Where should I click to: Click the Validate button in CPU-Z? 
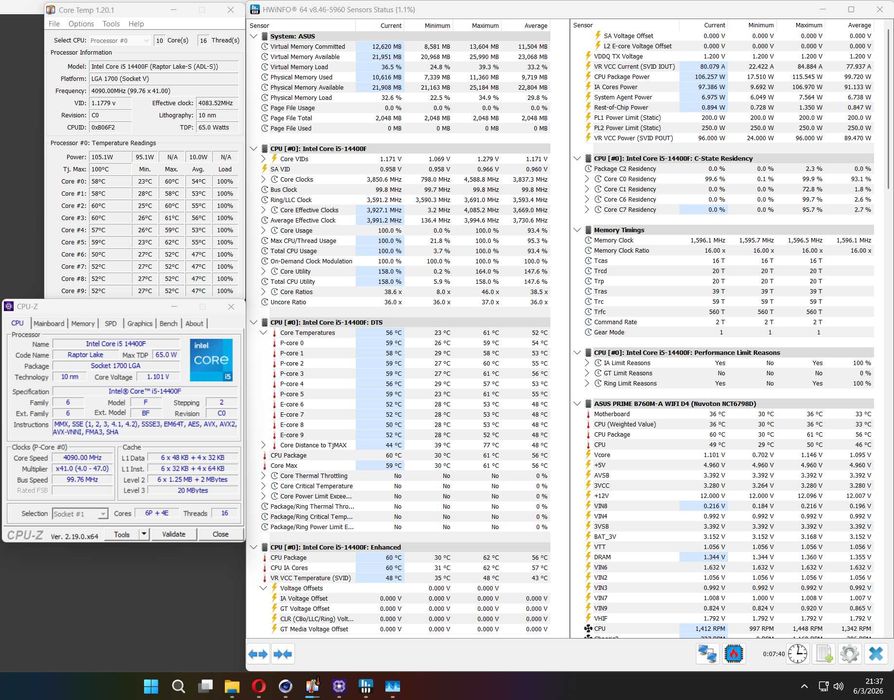coord(174,534)
